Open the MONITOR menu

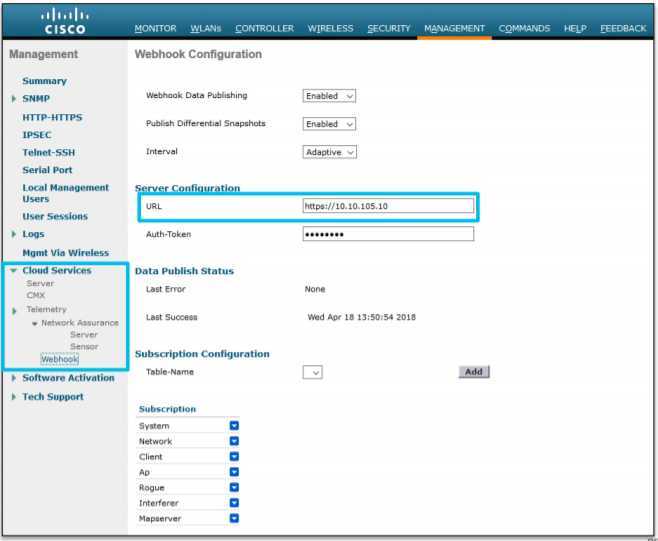pyautogui.click(x=155, y=29)
